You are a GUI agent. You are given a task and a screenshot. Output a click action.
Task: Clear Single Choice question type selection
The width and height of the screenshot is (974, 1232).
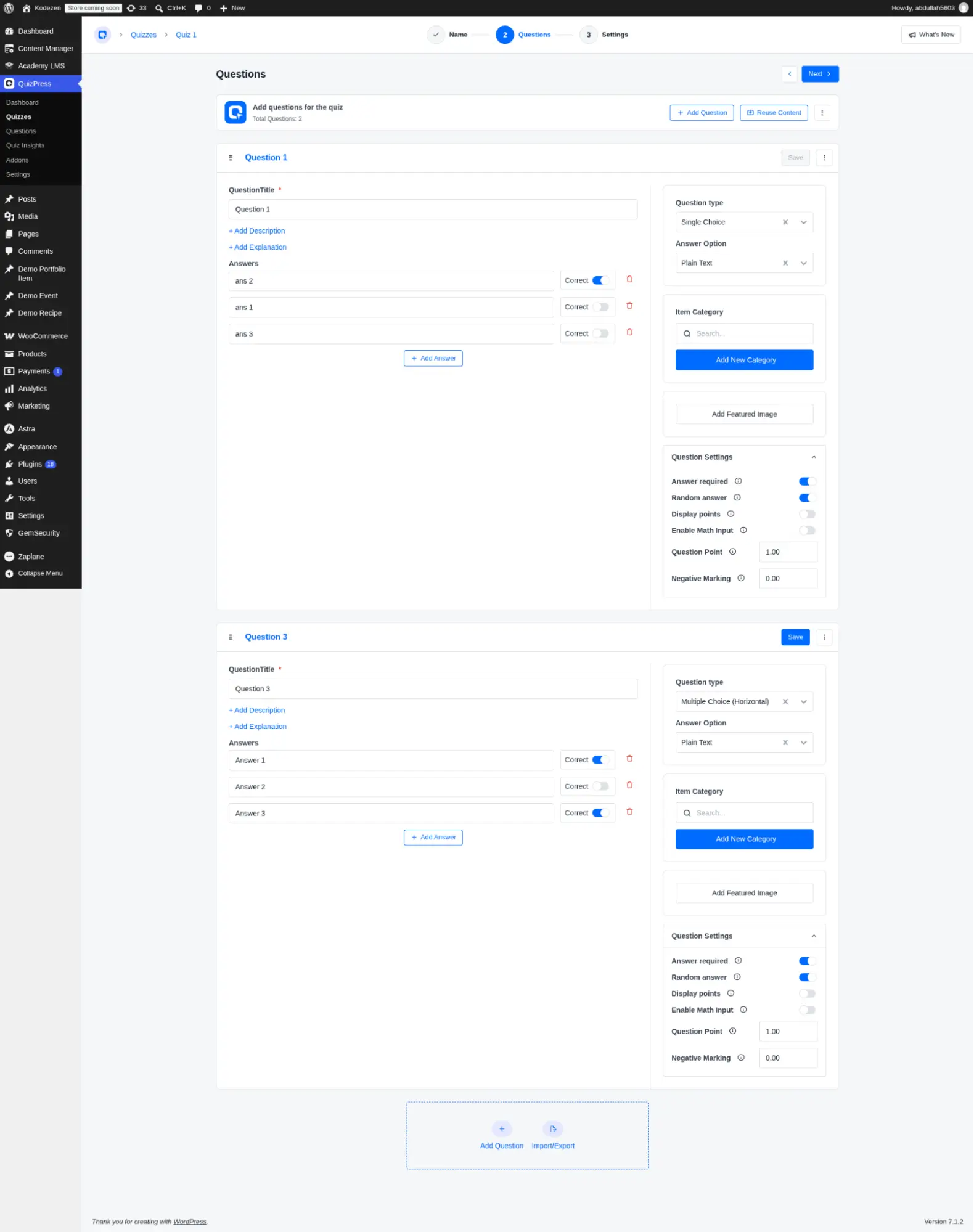(x=785, y=222)
